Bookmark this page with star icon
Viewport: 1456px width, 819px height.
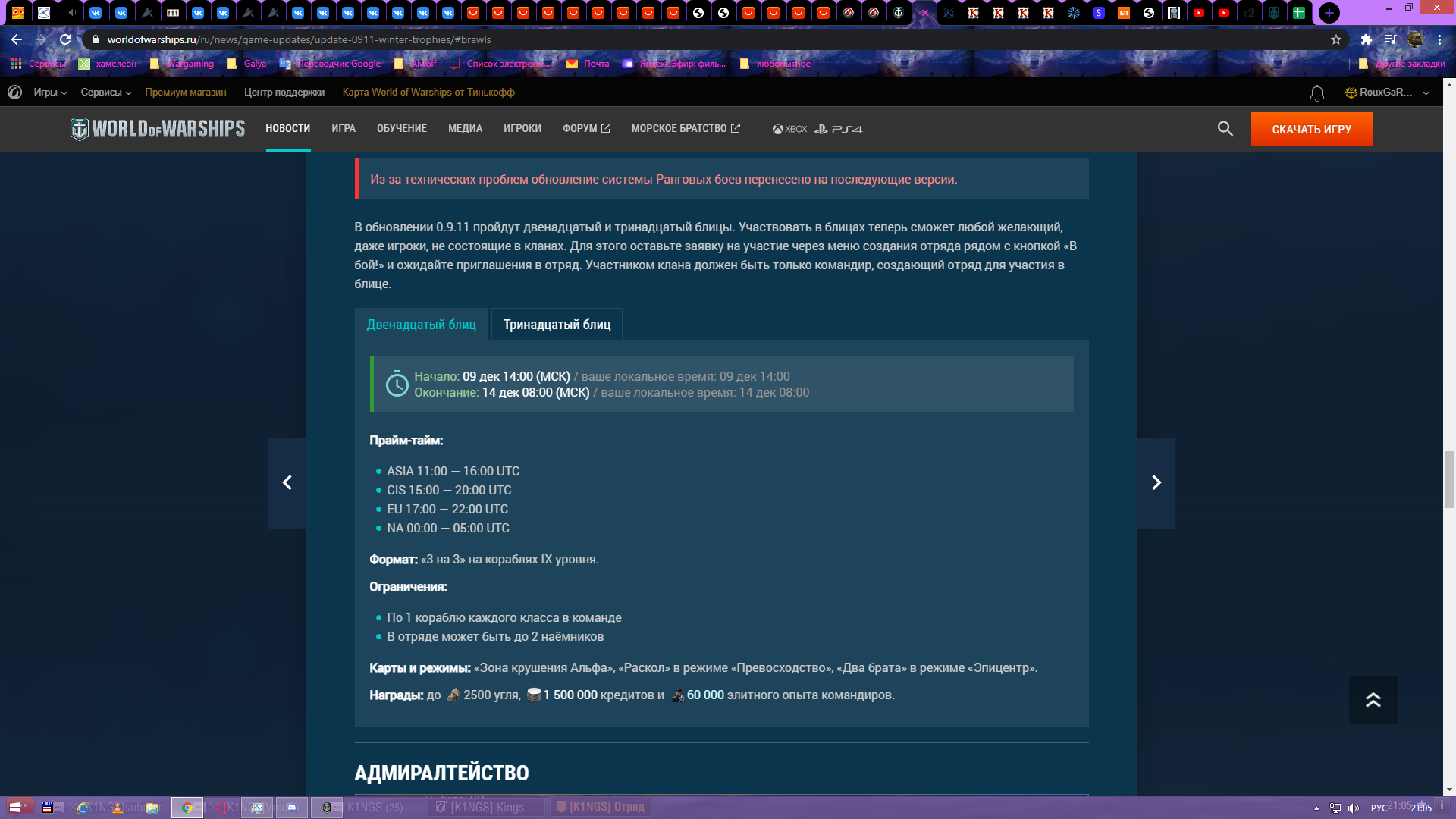click(1336, 39)
